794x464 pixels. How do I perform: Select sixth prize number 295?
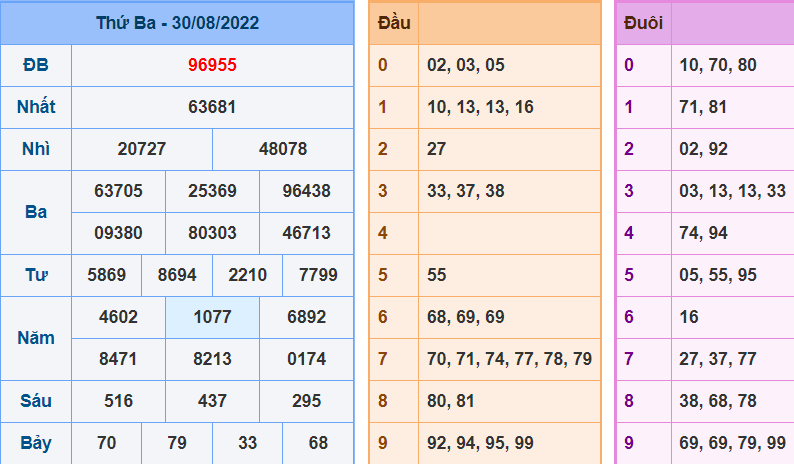coord(306,402)
